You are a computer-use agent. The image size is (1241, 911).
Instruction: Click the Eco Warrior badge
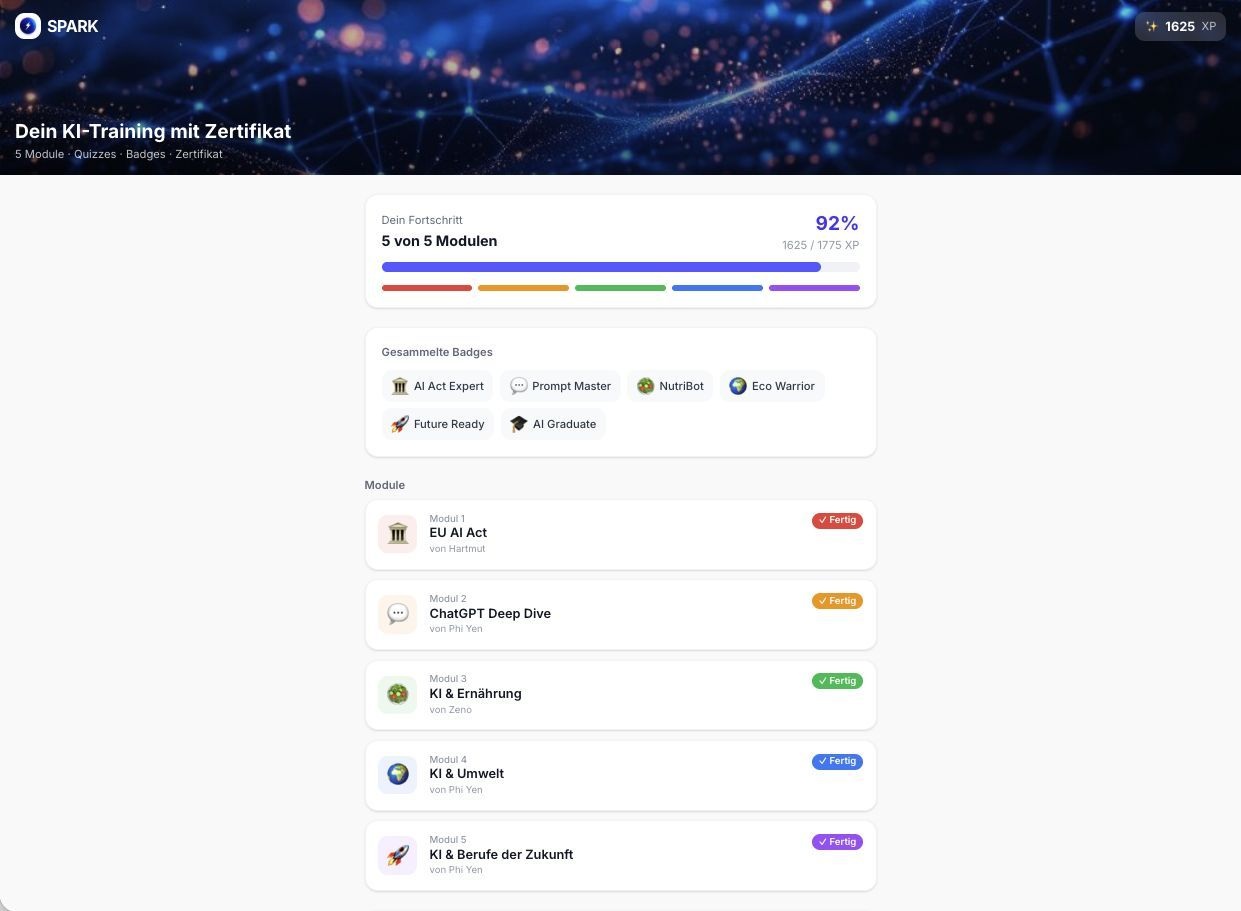point(772,386)
